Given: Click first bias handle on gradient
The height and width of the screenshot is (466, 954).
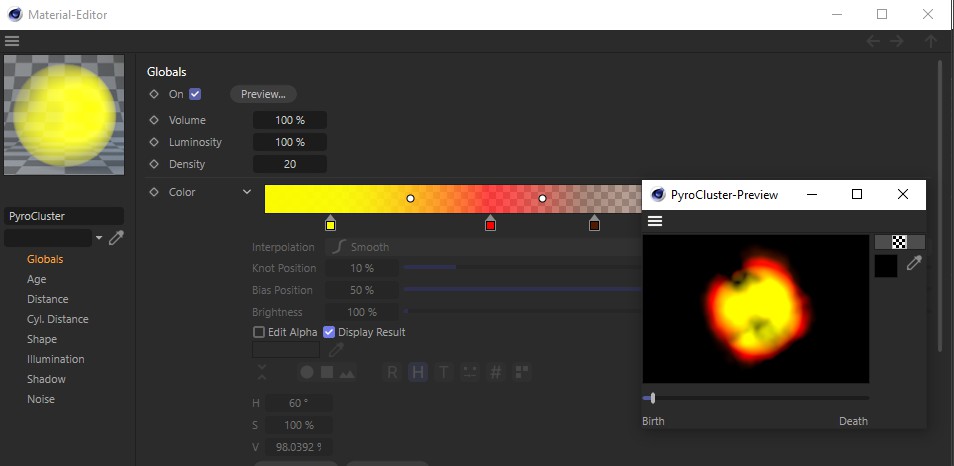Looking at the screenshot, I should (x=411, y=198).
